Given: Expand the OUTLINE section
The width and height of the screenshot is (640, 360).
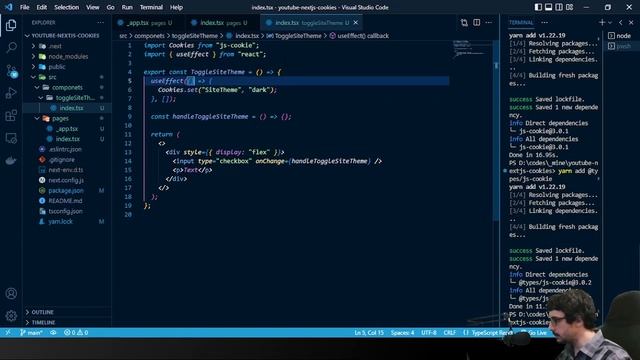Looking at the screenshot, I should [42, 312].
